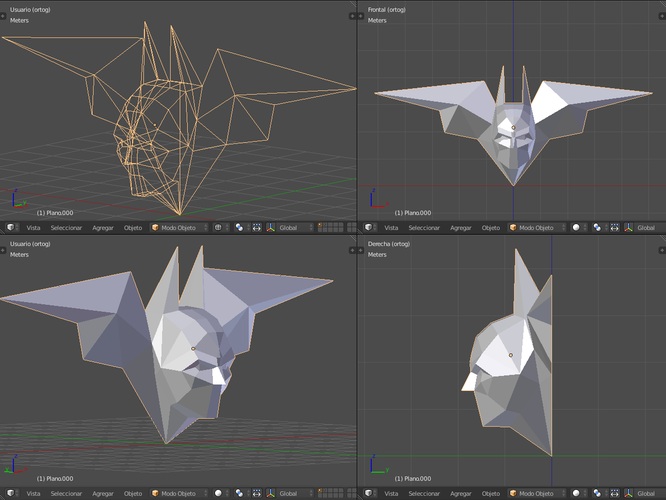
Task: Expand properties plus at Frontal viewport's right edge
Action: (662, 16)
